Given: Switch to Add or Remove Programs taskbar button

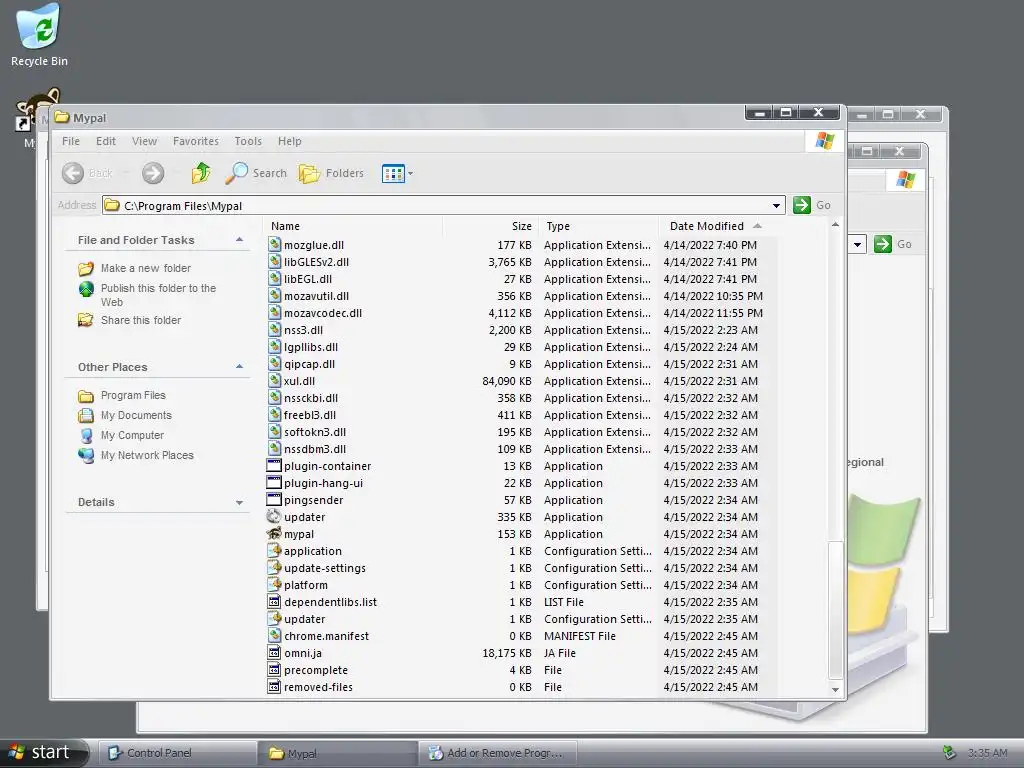Looking at the screenshot, I should coord(499,753).
